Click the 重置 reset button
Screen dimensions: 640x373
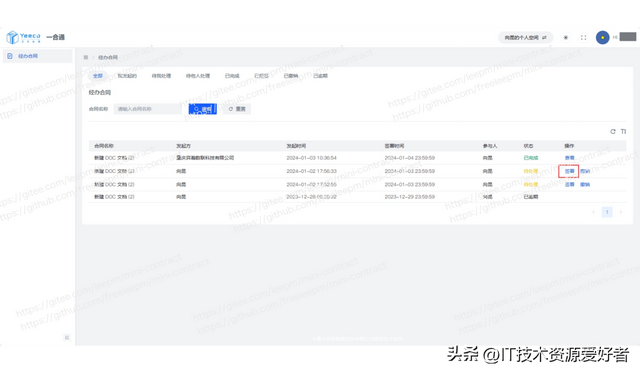point(237,109)
